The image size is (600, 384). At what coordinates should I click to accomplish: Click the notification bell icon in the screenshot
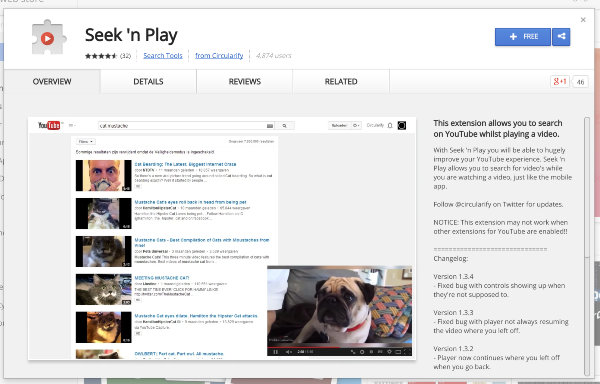(390, 125)
